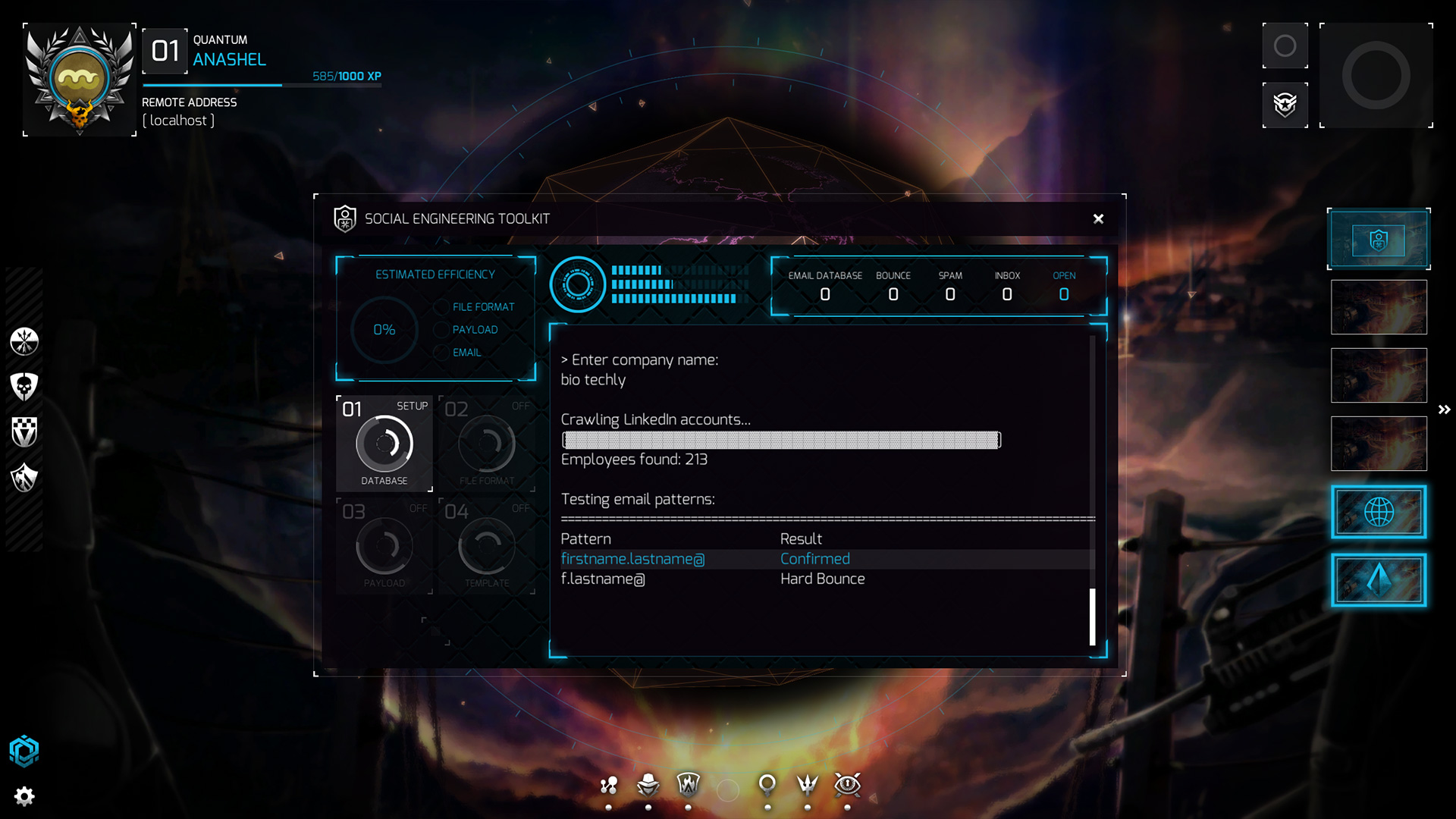Screen dimensions: 1456x819
Task: Enable the File Format module labeled 02
Action: pyautogui.click(x=486, y=444)
